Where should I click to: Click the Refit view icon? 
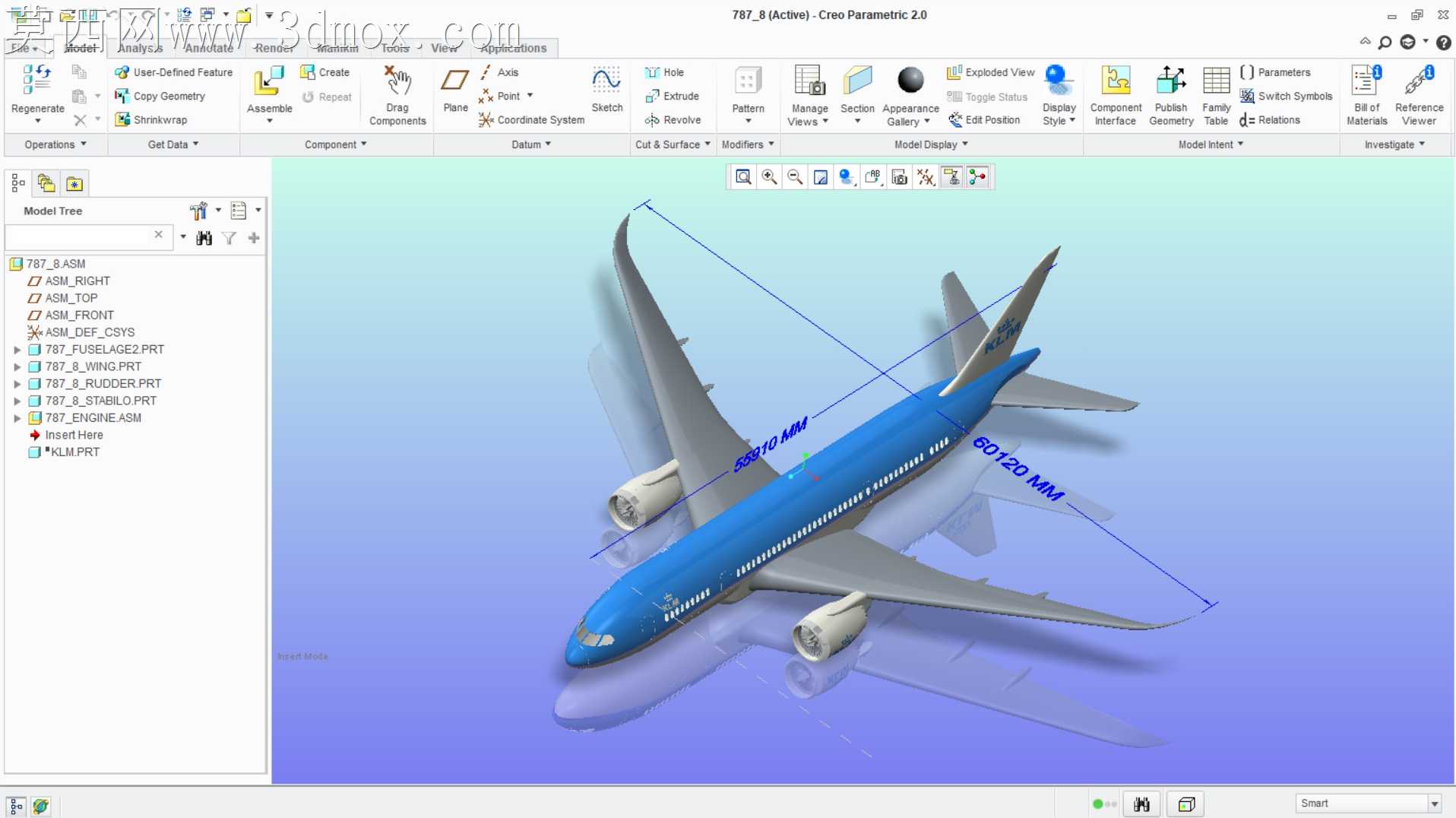click(x=743, y=177)
